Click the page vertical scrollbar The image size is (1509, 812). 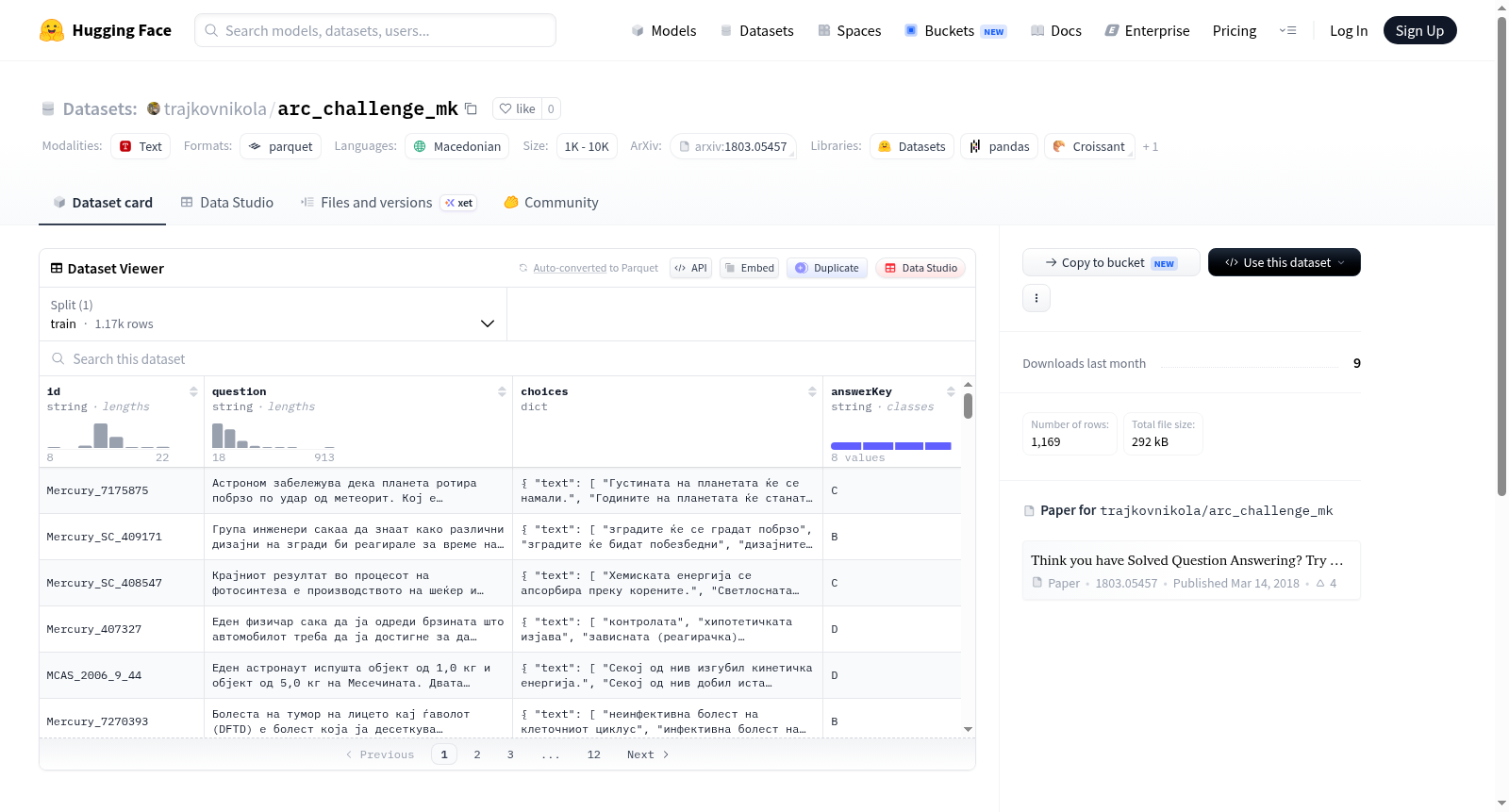click(1501, 256)
